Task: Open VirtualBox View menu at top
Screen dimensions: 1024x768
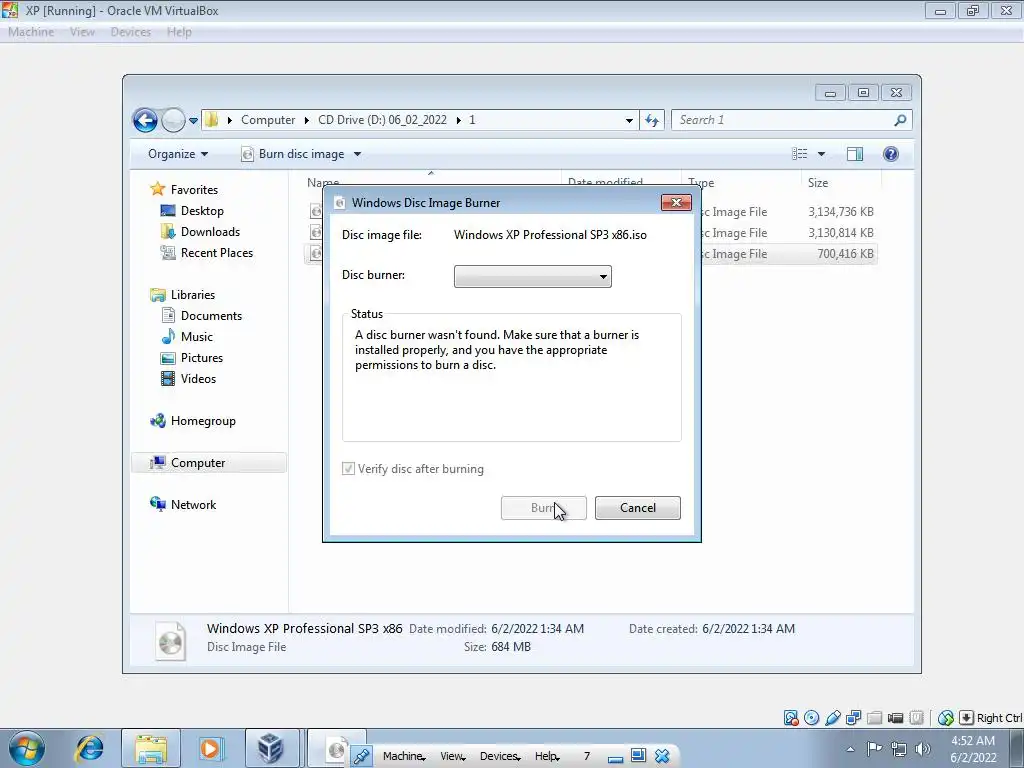Action: (x=82, y=32)
